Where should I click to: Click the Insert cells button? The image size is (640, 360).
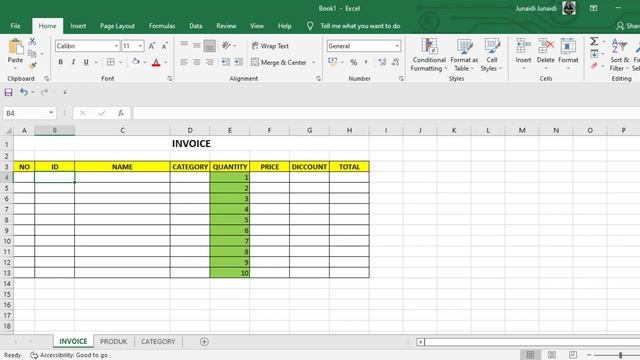(x=523, y=54)
